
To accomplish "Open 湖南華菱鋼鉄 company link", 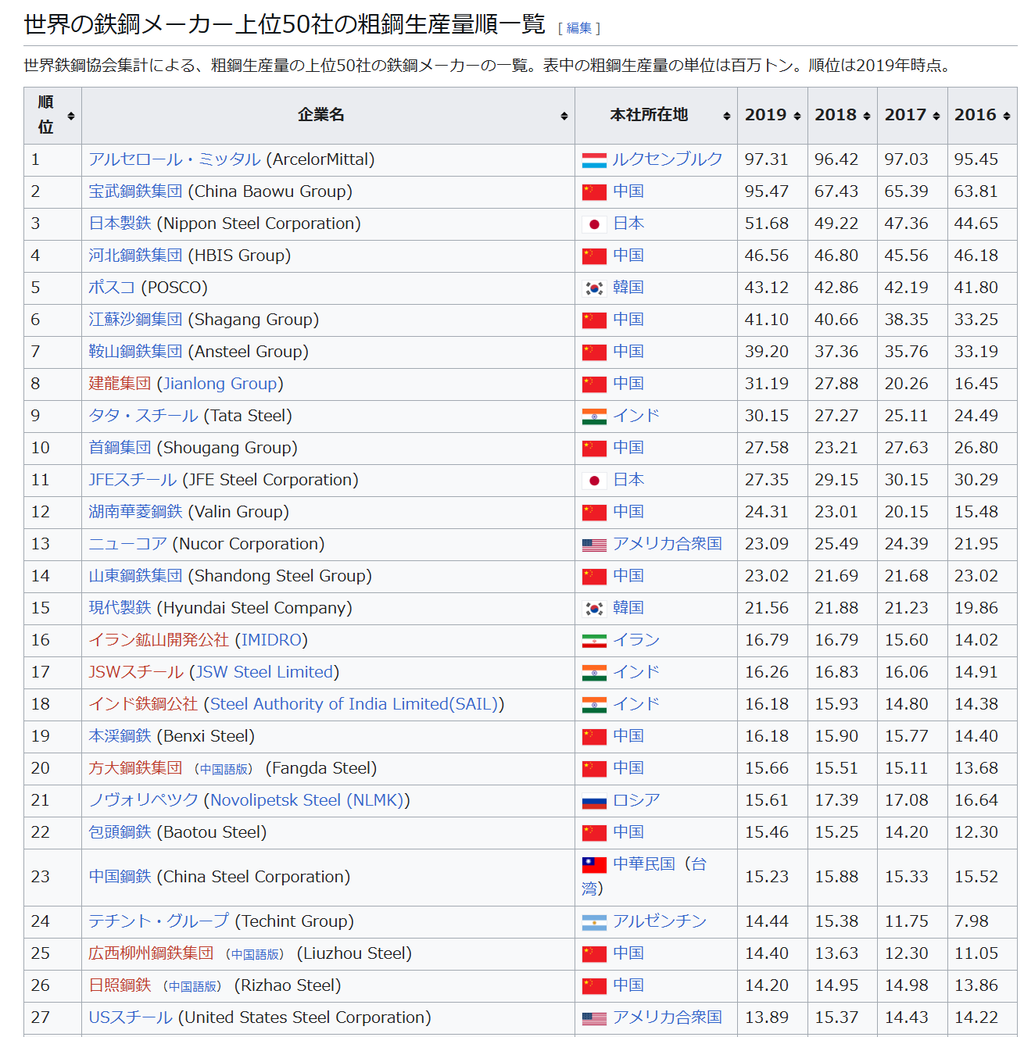I will click(136, 513).
